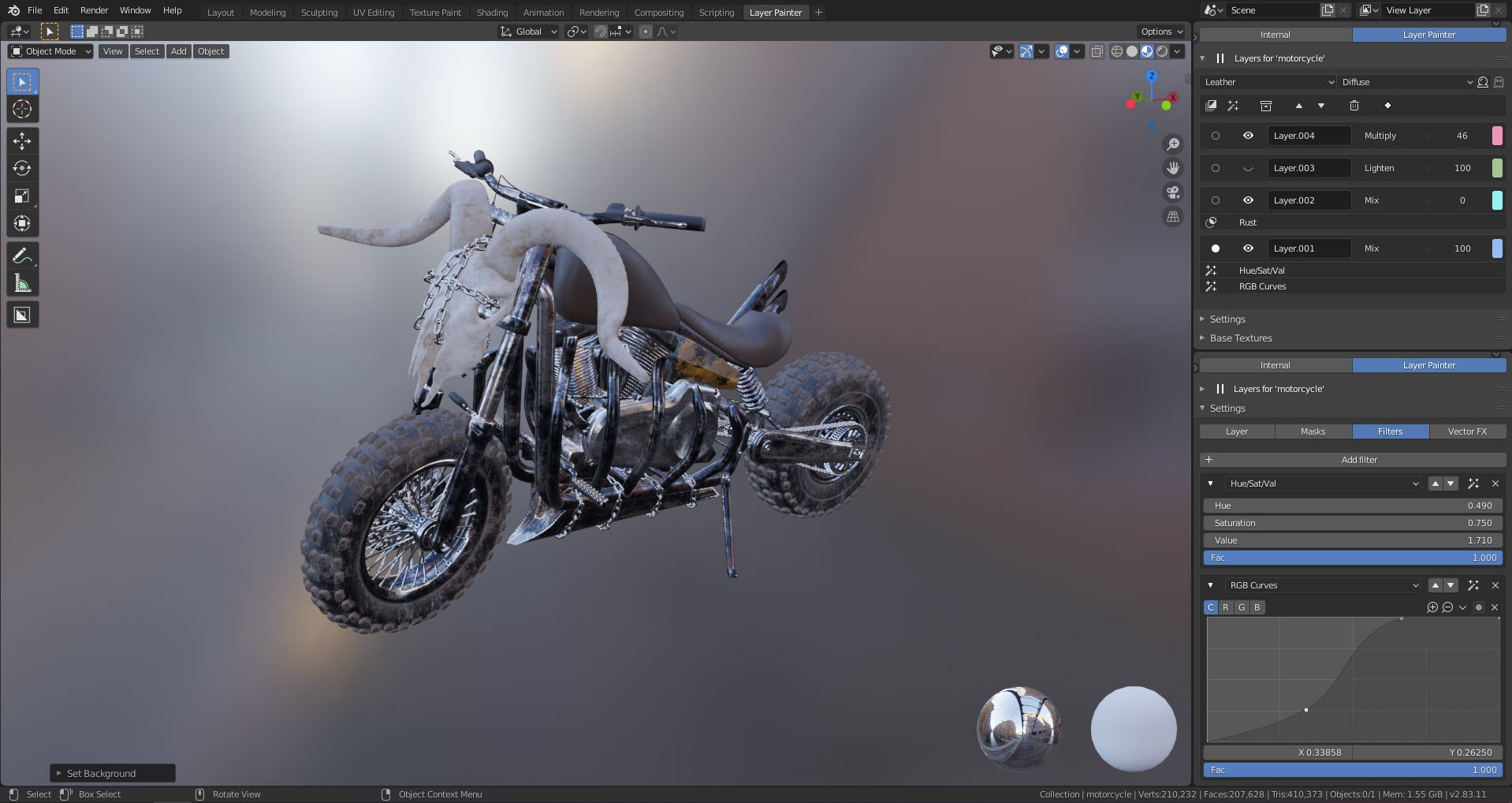The height and width of the screenshot is (803, 1512).
Task: Open the Multiply blend mode dropdown
Action: pos(1395,136)
